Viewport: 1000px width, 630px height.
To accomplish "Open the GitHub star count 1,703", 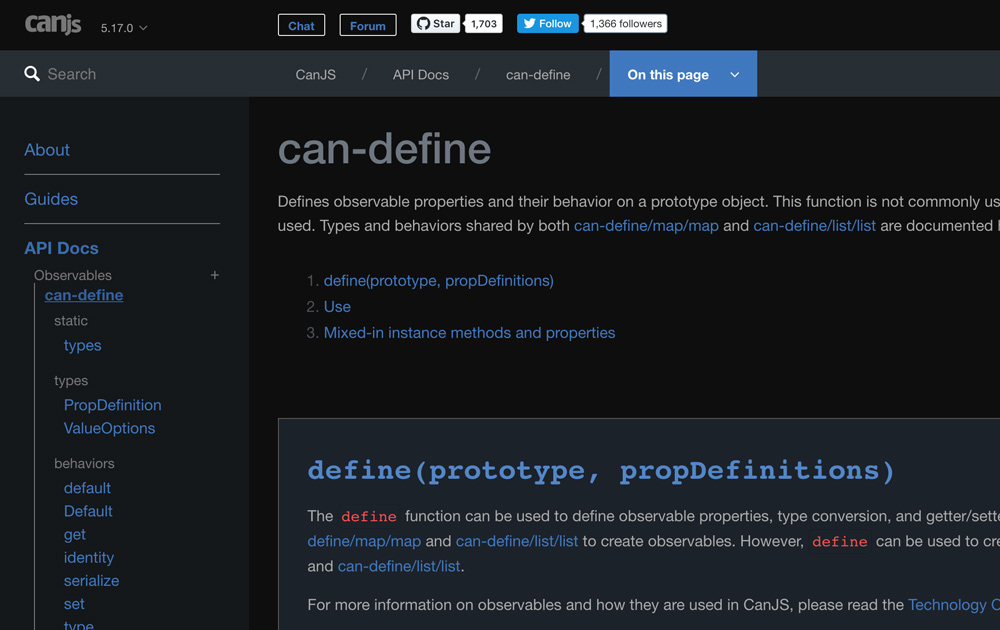I will (483, 24).
